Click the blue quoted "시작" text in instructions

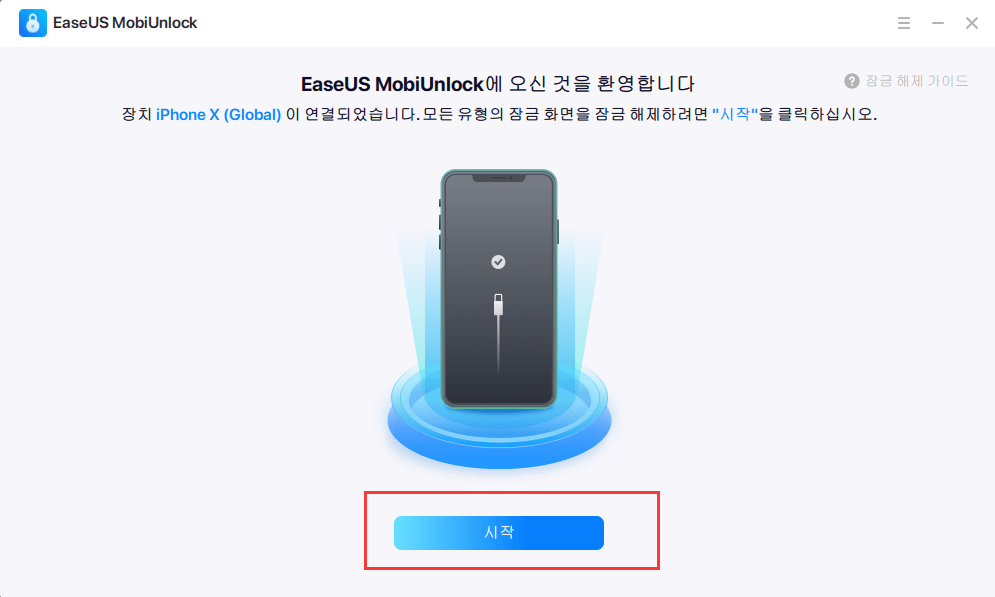(735, 114)
